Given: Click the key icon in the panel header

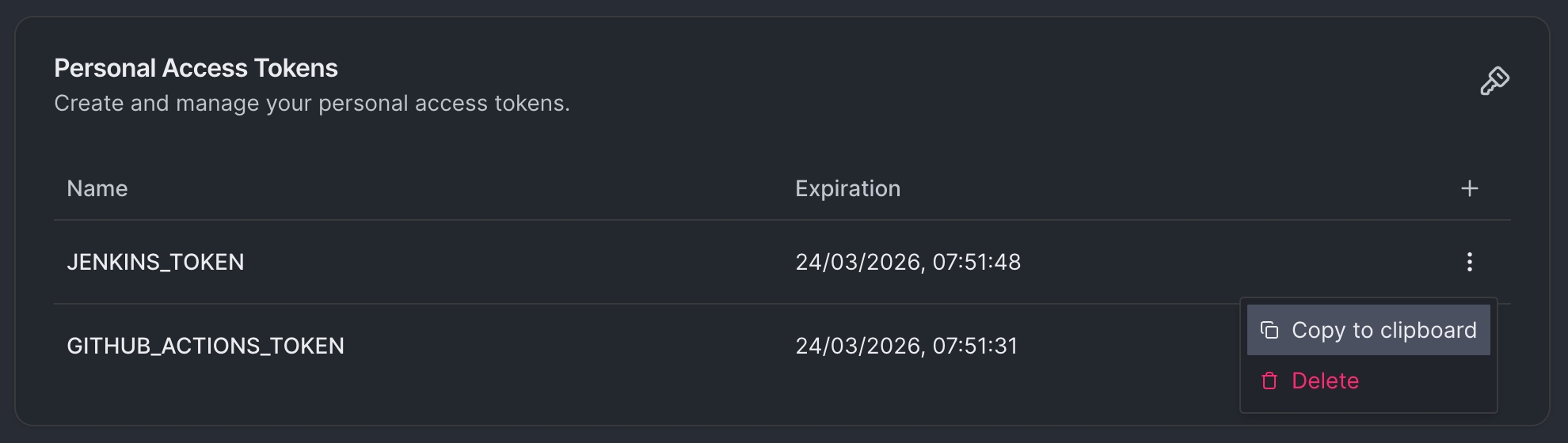Looking at the screenshot, I should 1494,81.
